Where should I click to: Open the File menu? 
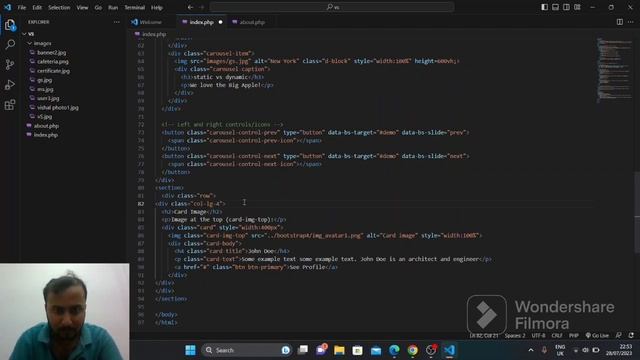pos(22,7)
